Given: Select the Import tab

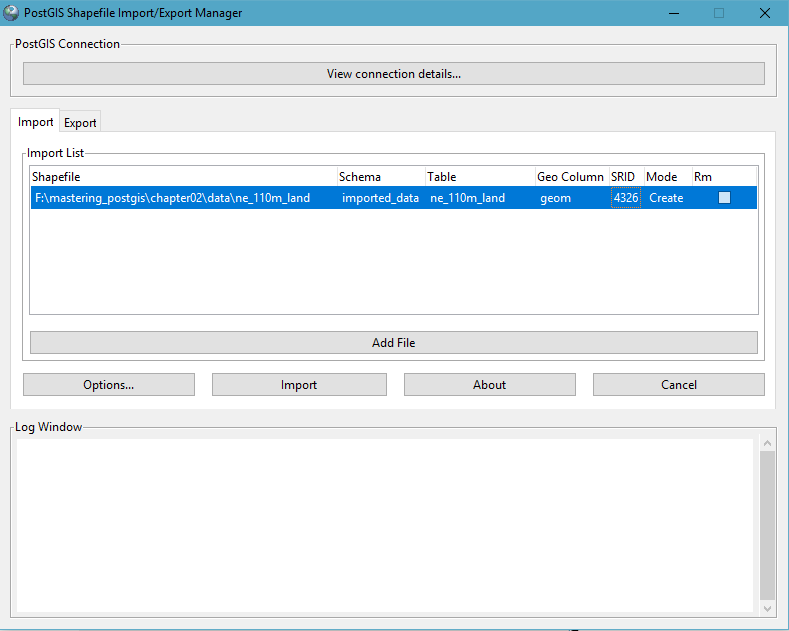Looking at the screenshot, I should pos(36,122).
